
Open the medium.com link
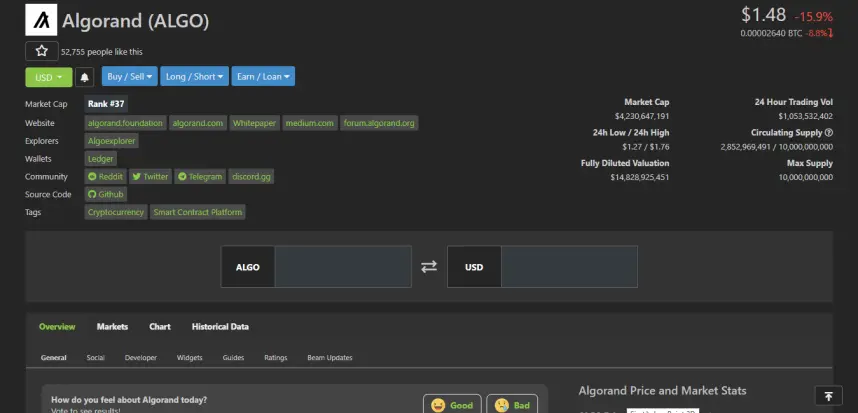(310, 123)
